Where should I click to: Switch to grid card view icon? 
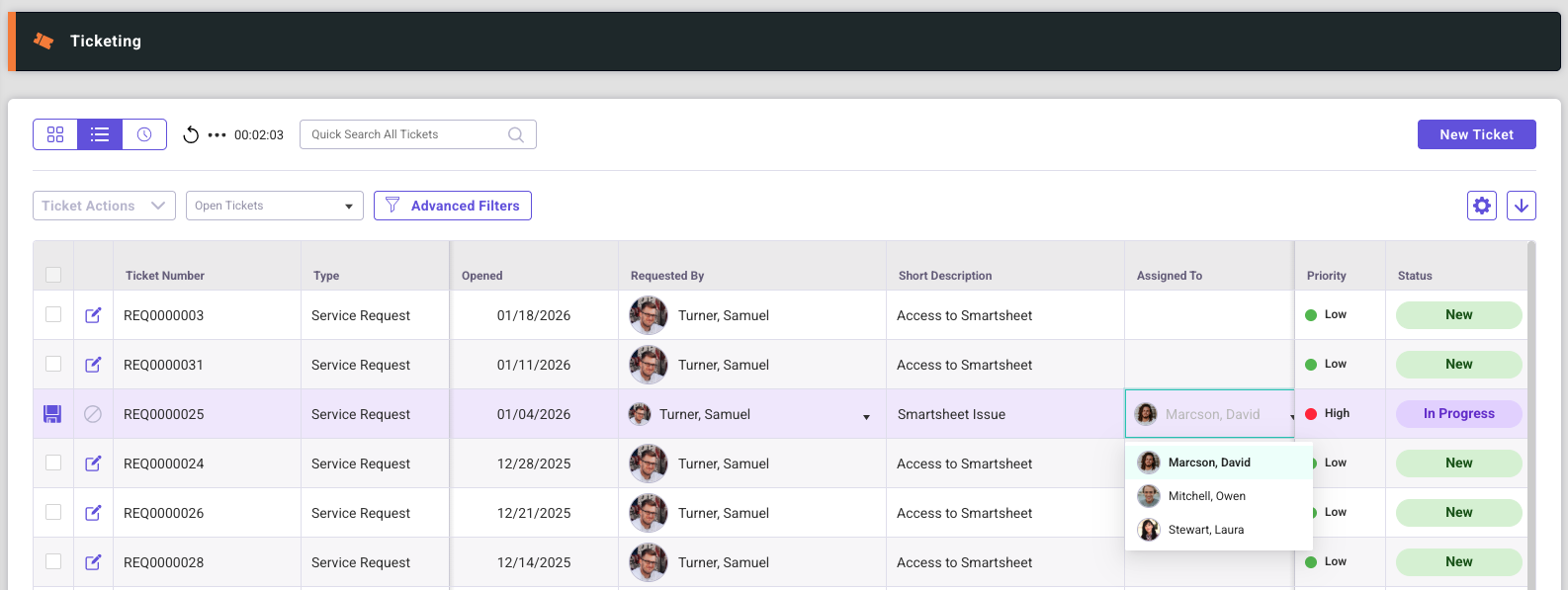pos(55,134)
